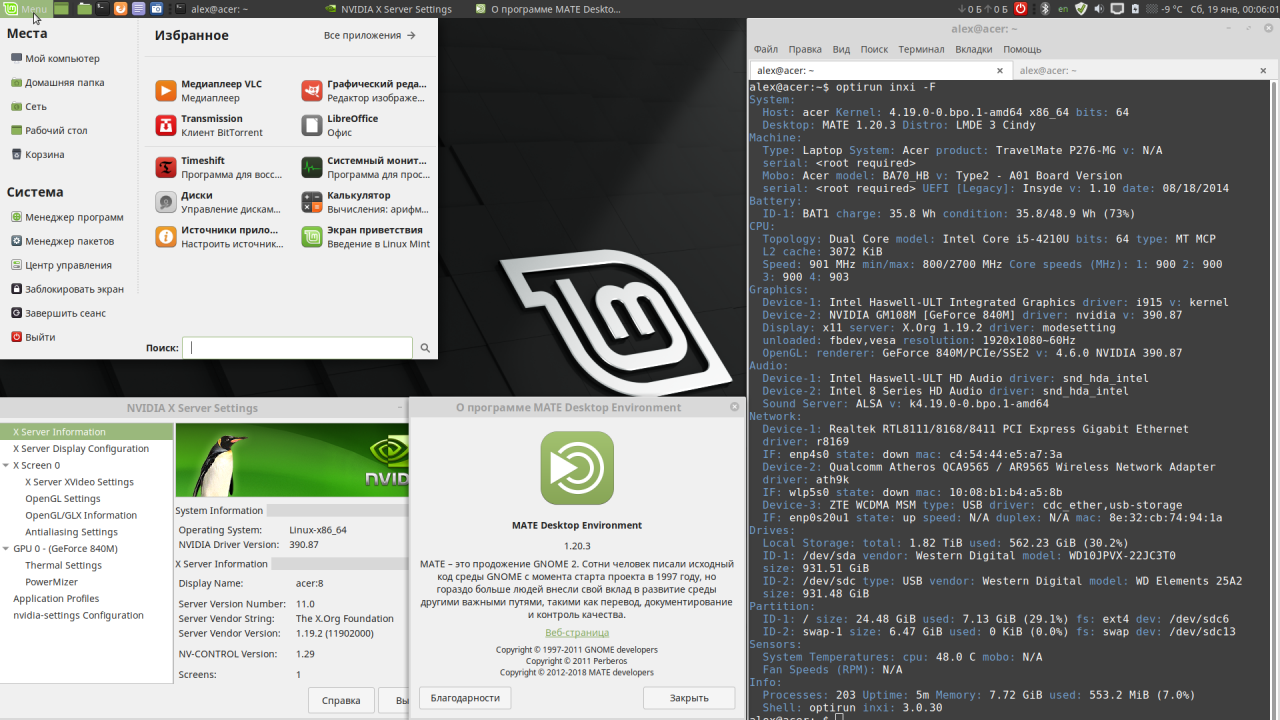The width and height of the screenshot is (1280, 720).
Task: Click the Bluetooth tray icon
Action: click(x=1045, y=8)
